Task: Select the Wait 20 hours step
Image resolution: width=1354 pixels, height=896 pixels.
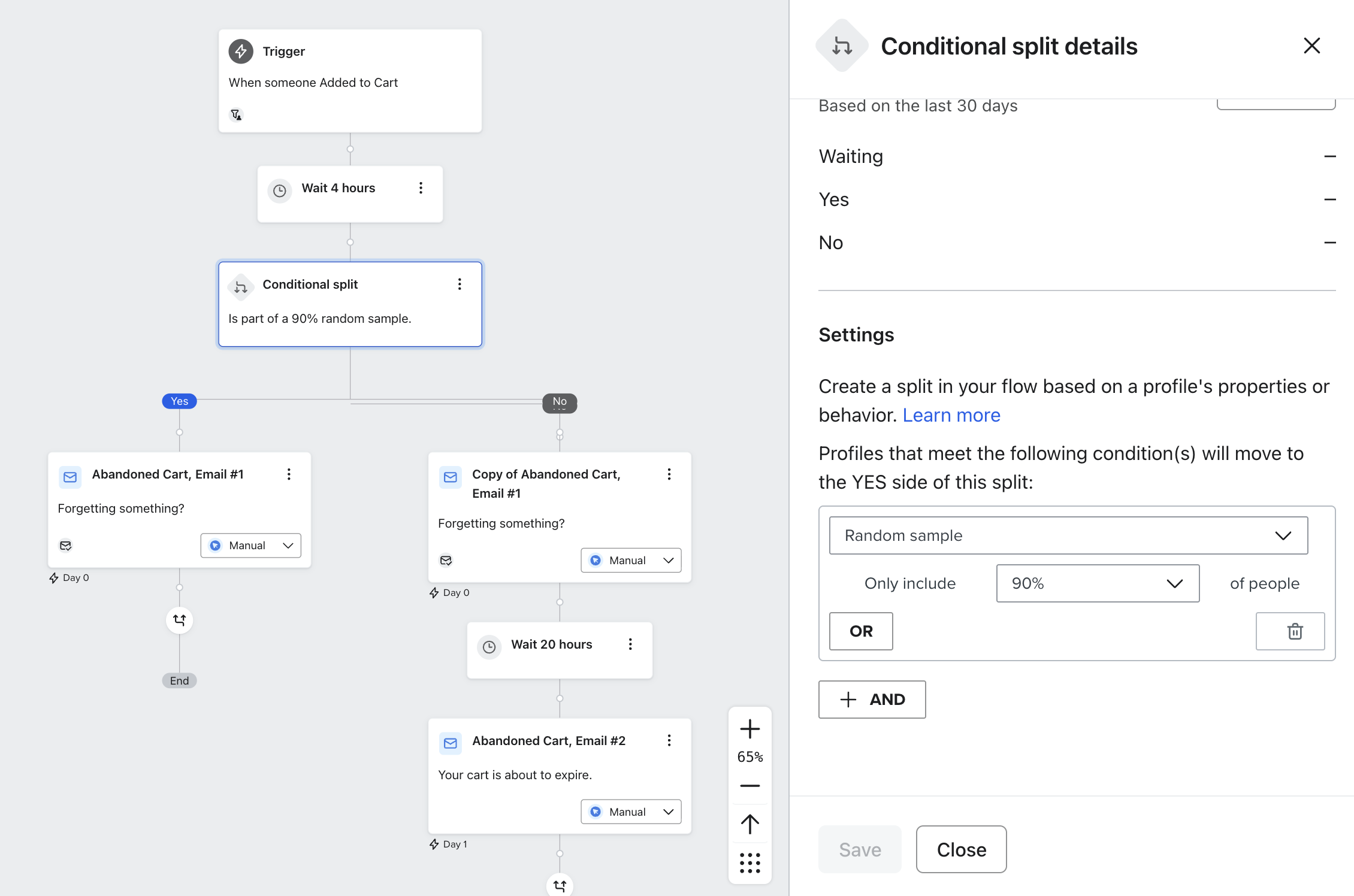Action: [551, 644]
